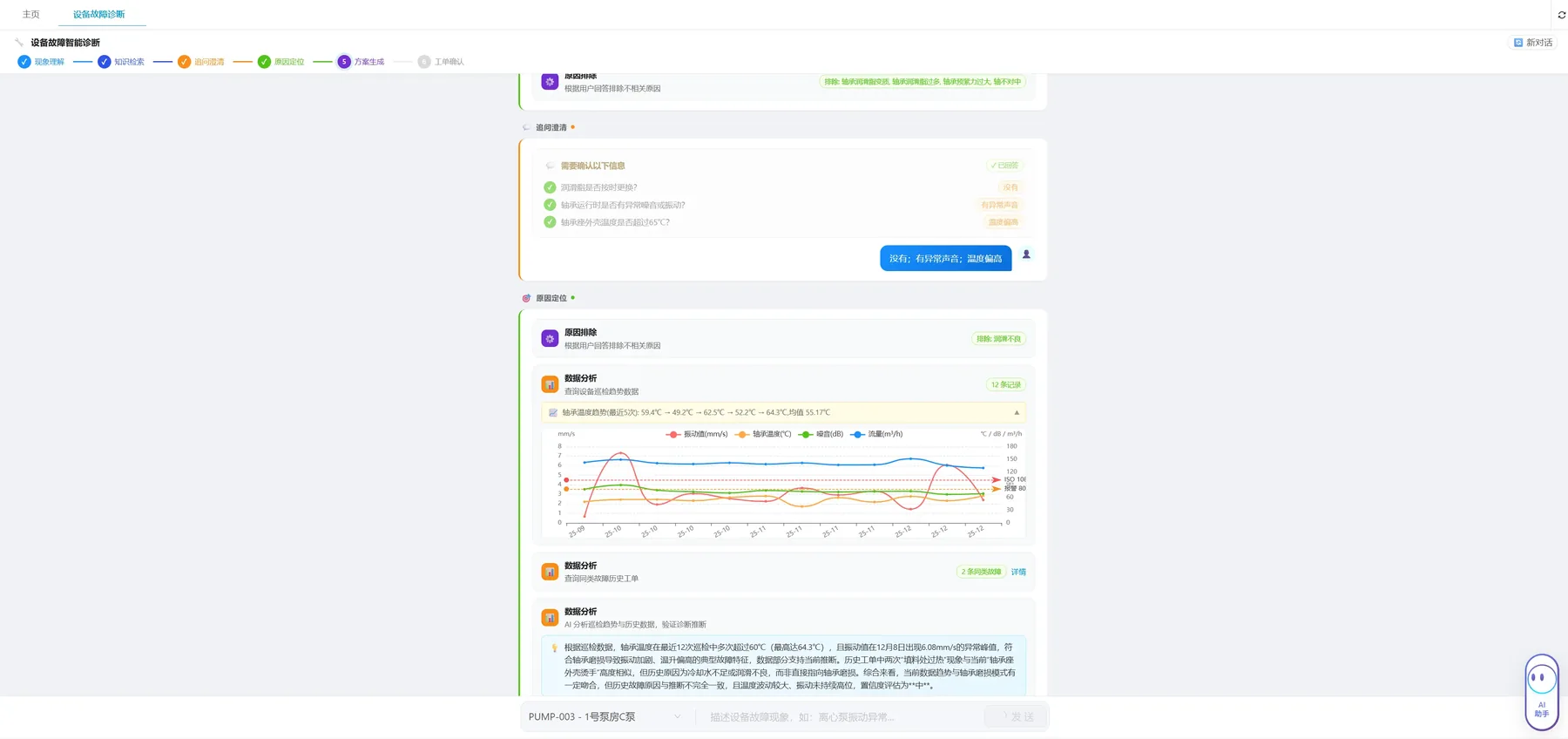Toggle the 流量(m³/h) legend series
The height and width of the screenshot is (739, 1568).
tap(877, 434)
